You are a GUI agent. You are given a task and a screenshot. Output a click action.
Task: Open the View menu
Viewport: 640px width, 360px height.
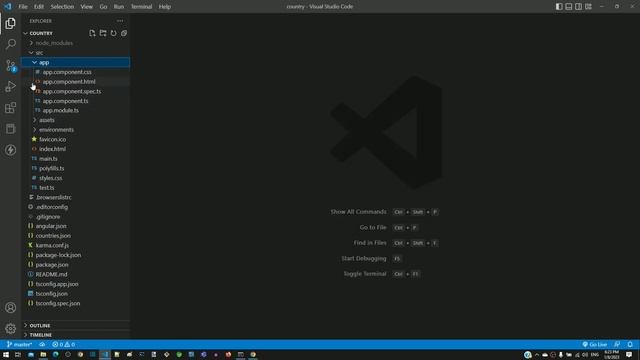point(87,7)
